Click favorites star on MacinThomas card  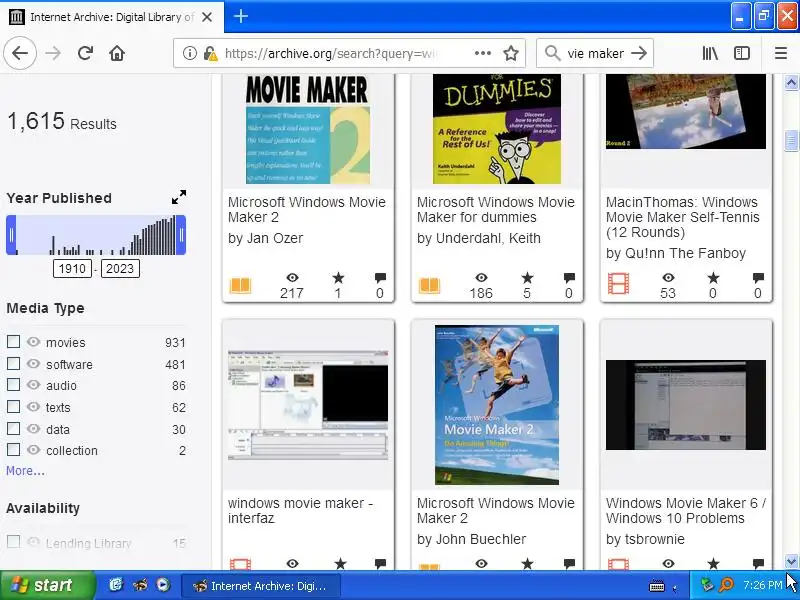click(x=713, y=278)
